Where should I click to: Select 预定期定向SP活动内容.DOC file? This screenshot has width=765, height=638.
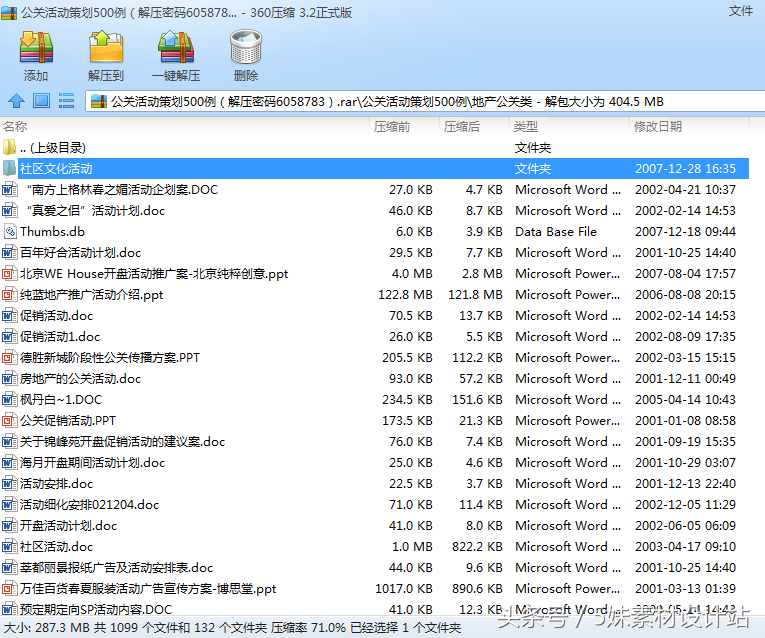point(375,608)
